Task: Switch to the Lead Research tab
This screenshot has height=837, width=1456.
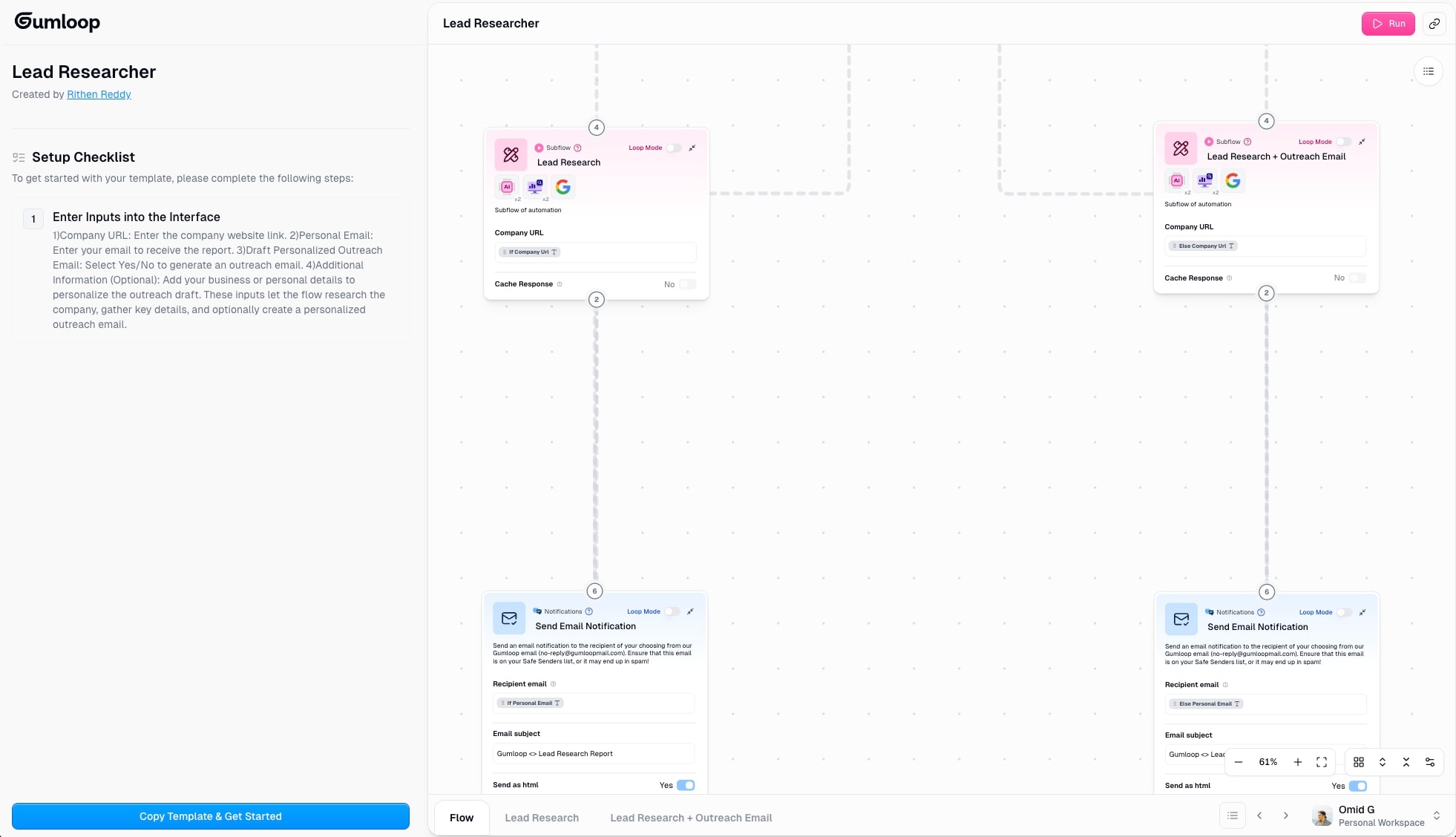Action: (x=542, y=818)
